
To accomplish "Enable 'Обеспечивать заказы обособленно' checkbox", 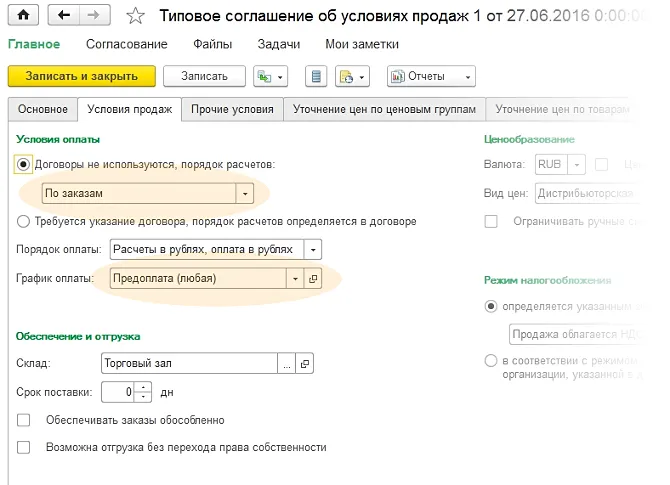I will pyautogui.click(x=24, y=420).
